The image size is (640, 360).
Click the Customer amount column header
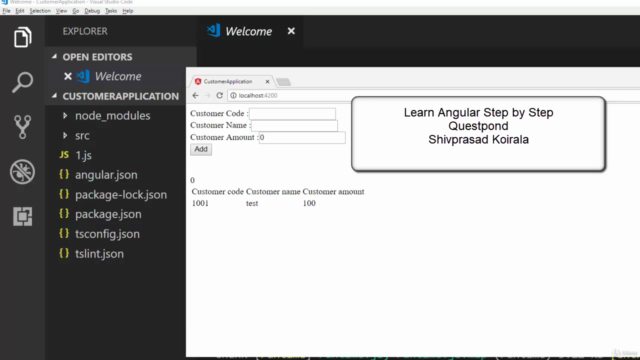coord(333,191)
